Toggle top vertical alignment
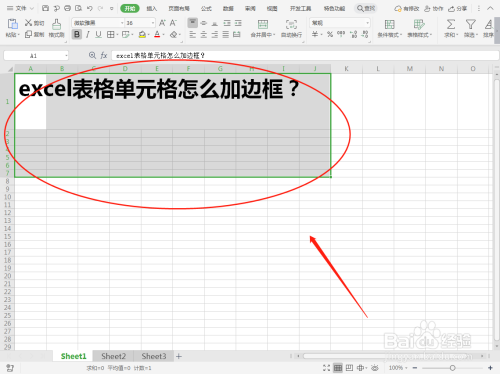This screenshot has width=500, height=374. coord(193,23)
